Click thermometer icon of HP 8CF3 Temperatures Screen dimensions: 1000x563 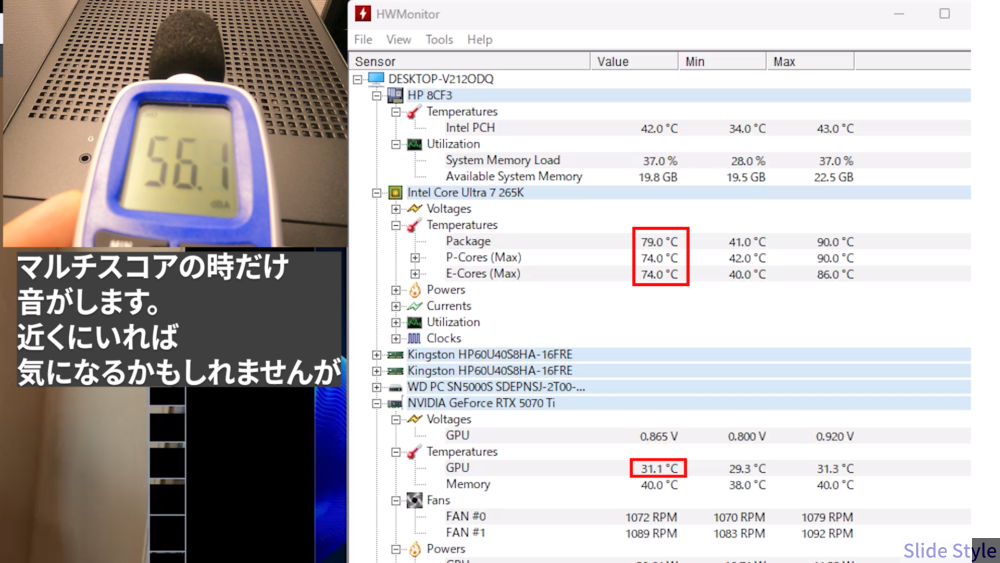[x=415, y=112]
